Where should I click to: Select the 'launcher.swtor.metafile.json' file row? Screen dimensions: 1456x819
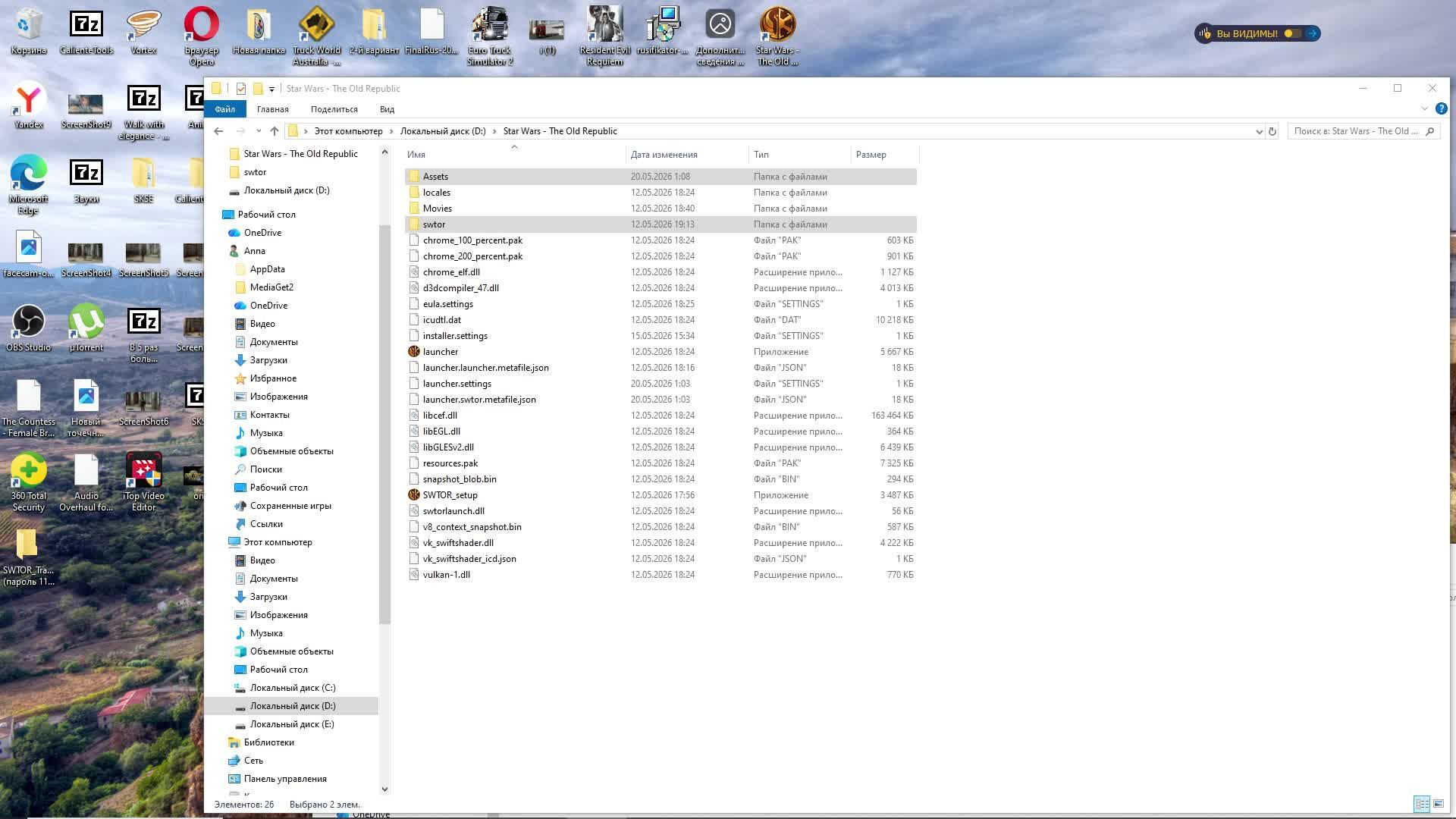(661, 400)
